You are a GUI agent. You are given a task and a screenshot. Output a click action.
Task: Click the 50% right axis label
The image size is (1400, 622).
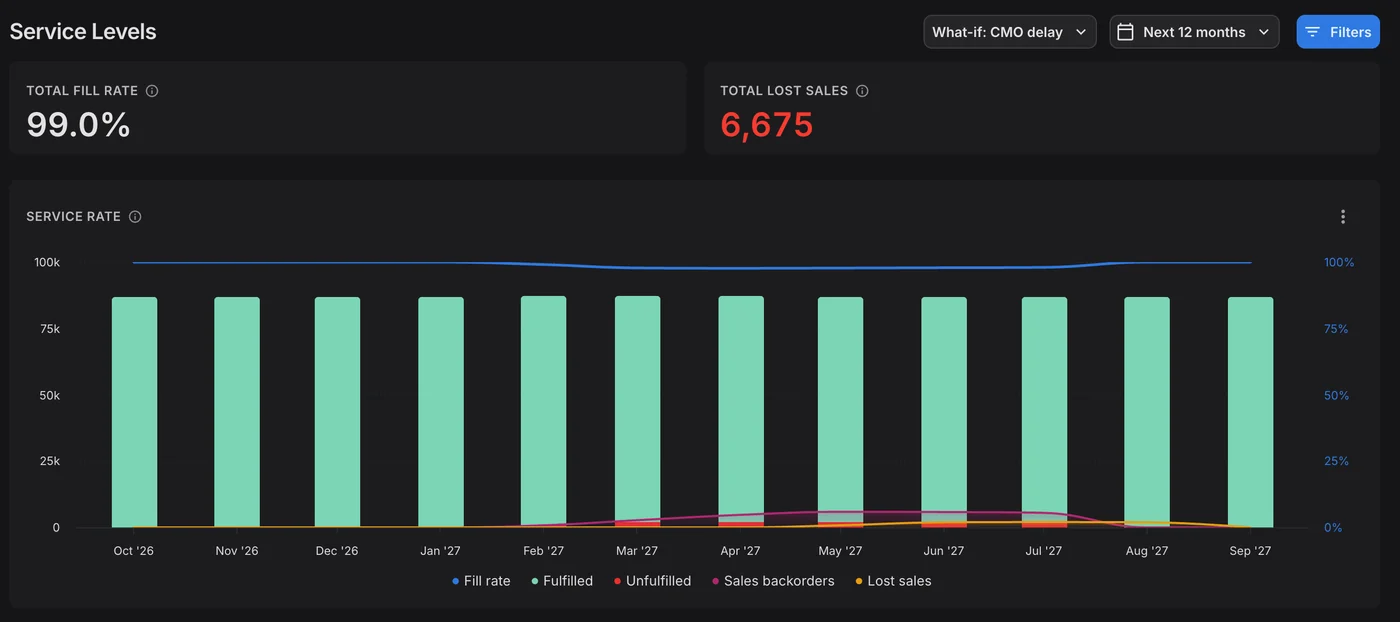point(1337,396)
